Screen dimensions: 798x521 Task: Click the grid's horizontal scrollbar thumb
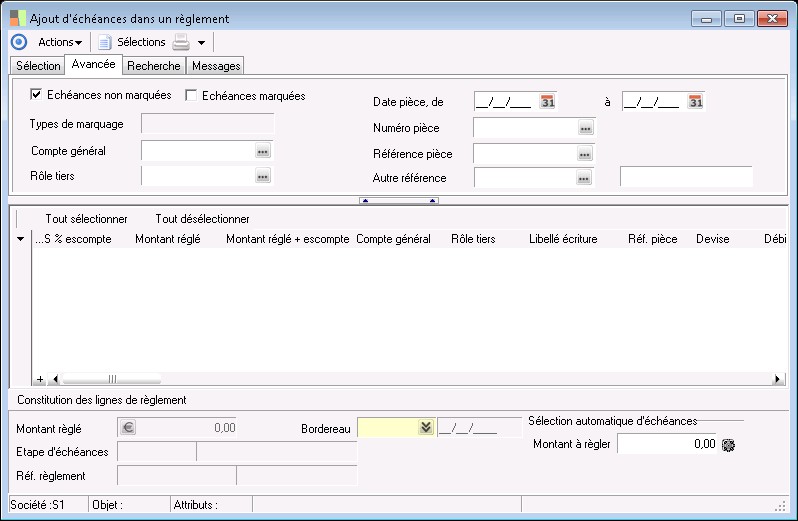pyautogui.click(x=112, y=379)
